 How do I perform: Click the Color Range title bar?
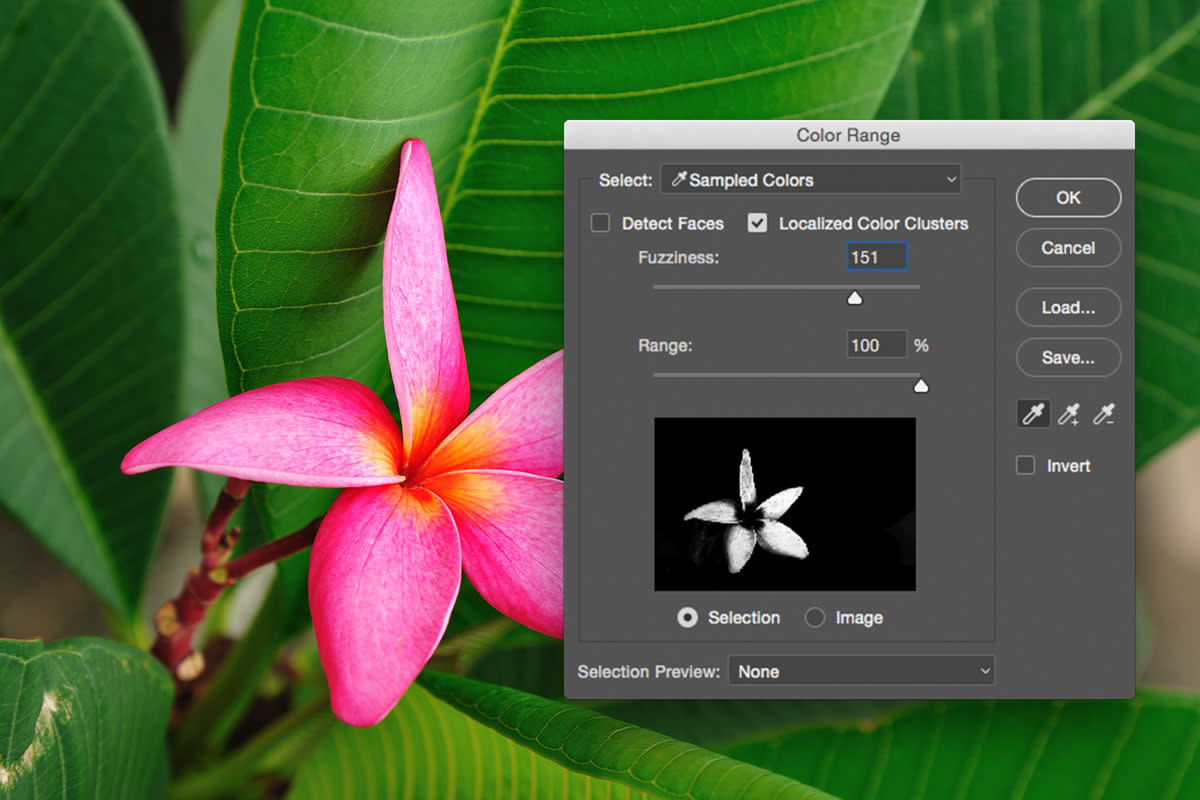click(x=849, y=135)
